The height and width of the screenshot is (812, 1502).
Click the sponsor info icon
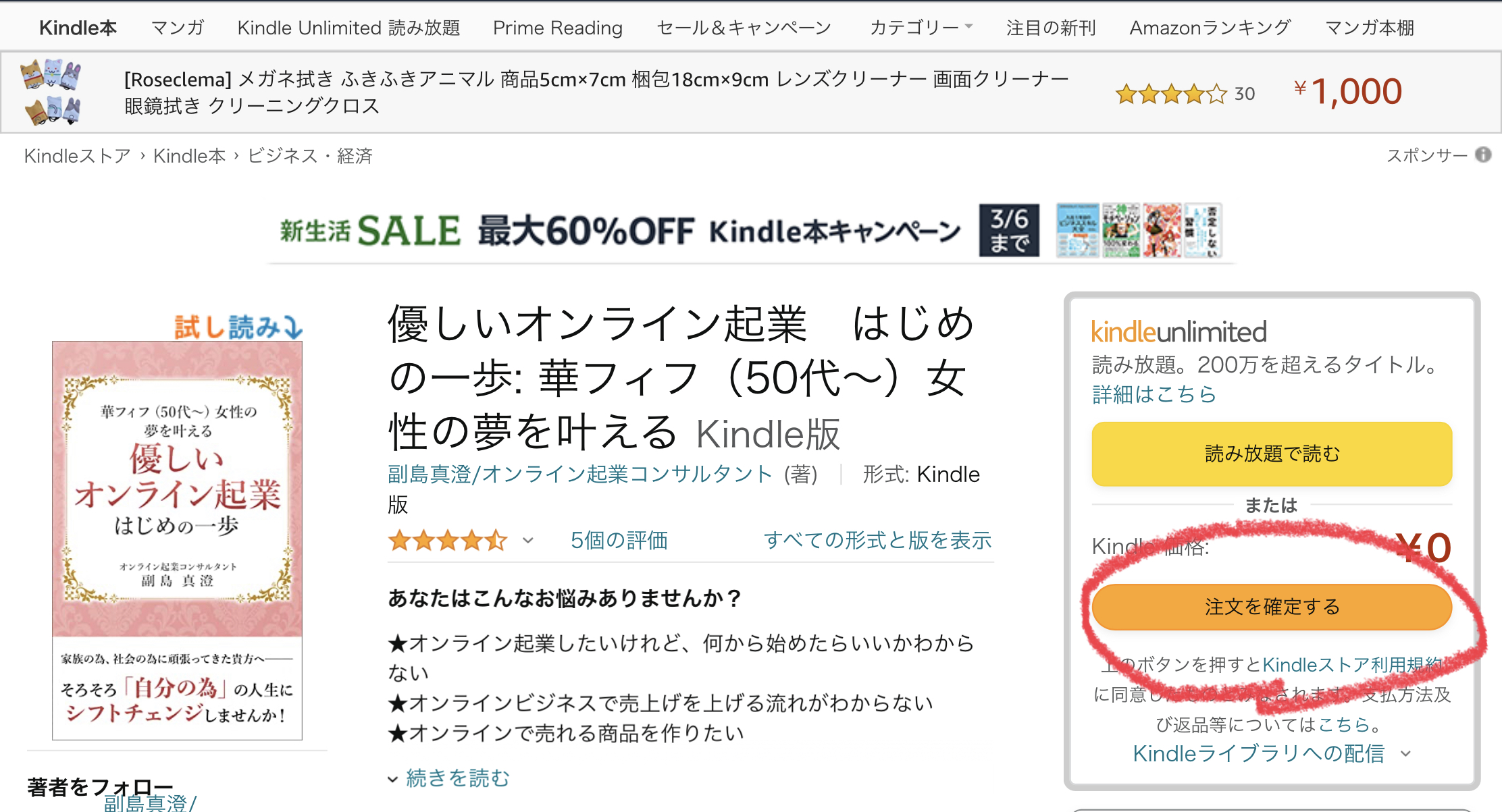tap(1483, 155)
